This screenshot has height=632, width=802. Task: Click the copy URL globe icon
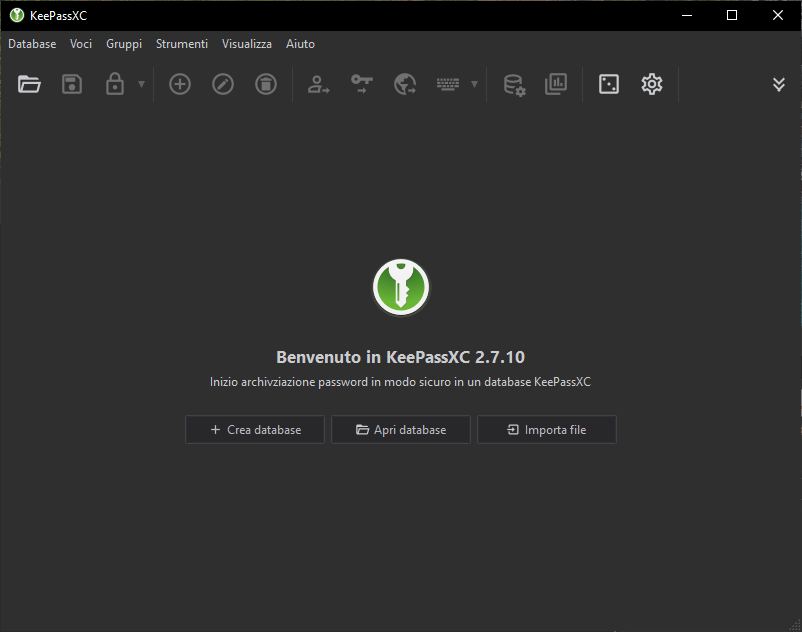404,85
